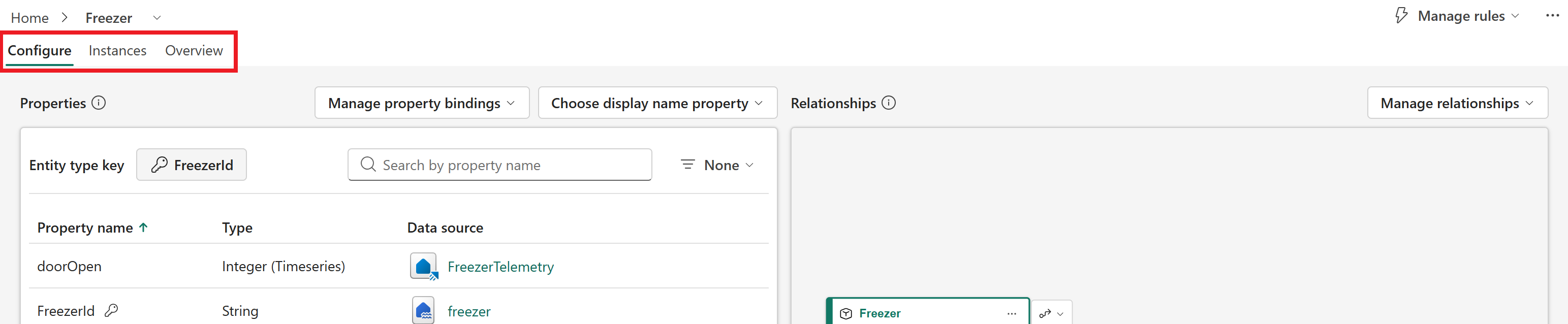1568x324 pixels.
Task: Expand the Freezer breadcrumb chevron
Action: (156, 18)
